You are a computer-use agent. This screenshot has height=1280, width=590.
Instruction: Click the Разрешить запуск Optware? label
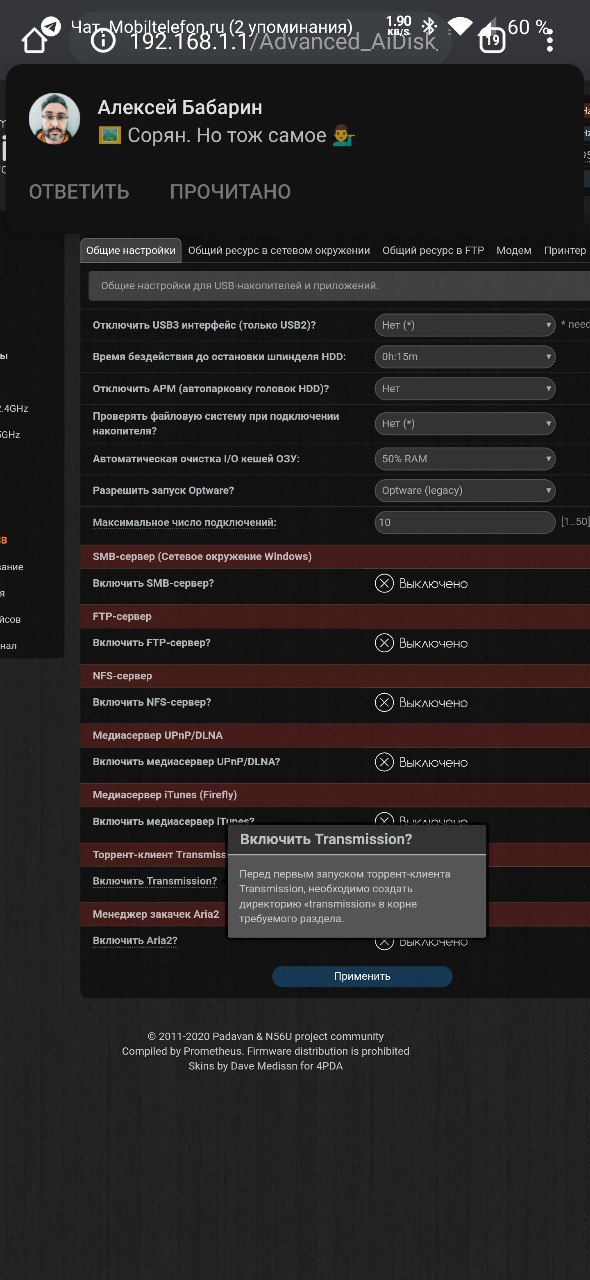(164, 491)
